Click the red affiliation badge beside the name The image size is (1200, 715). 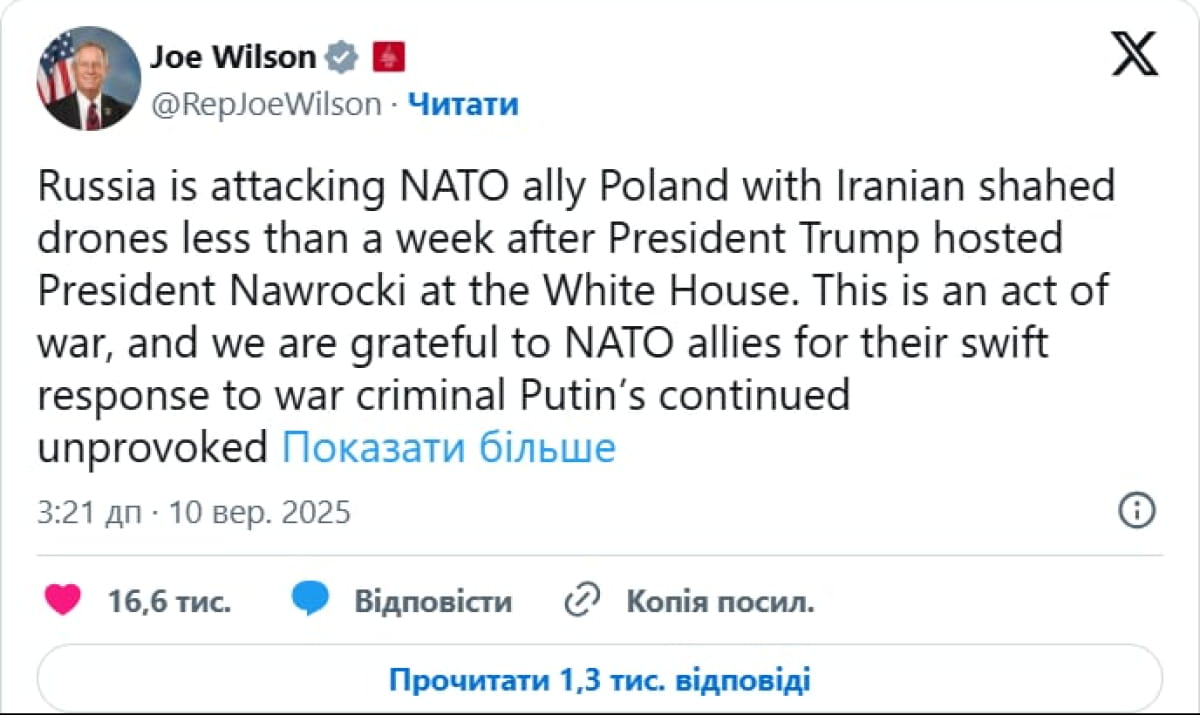pyautogui.click(x=388, y=58)
